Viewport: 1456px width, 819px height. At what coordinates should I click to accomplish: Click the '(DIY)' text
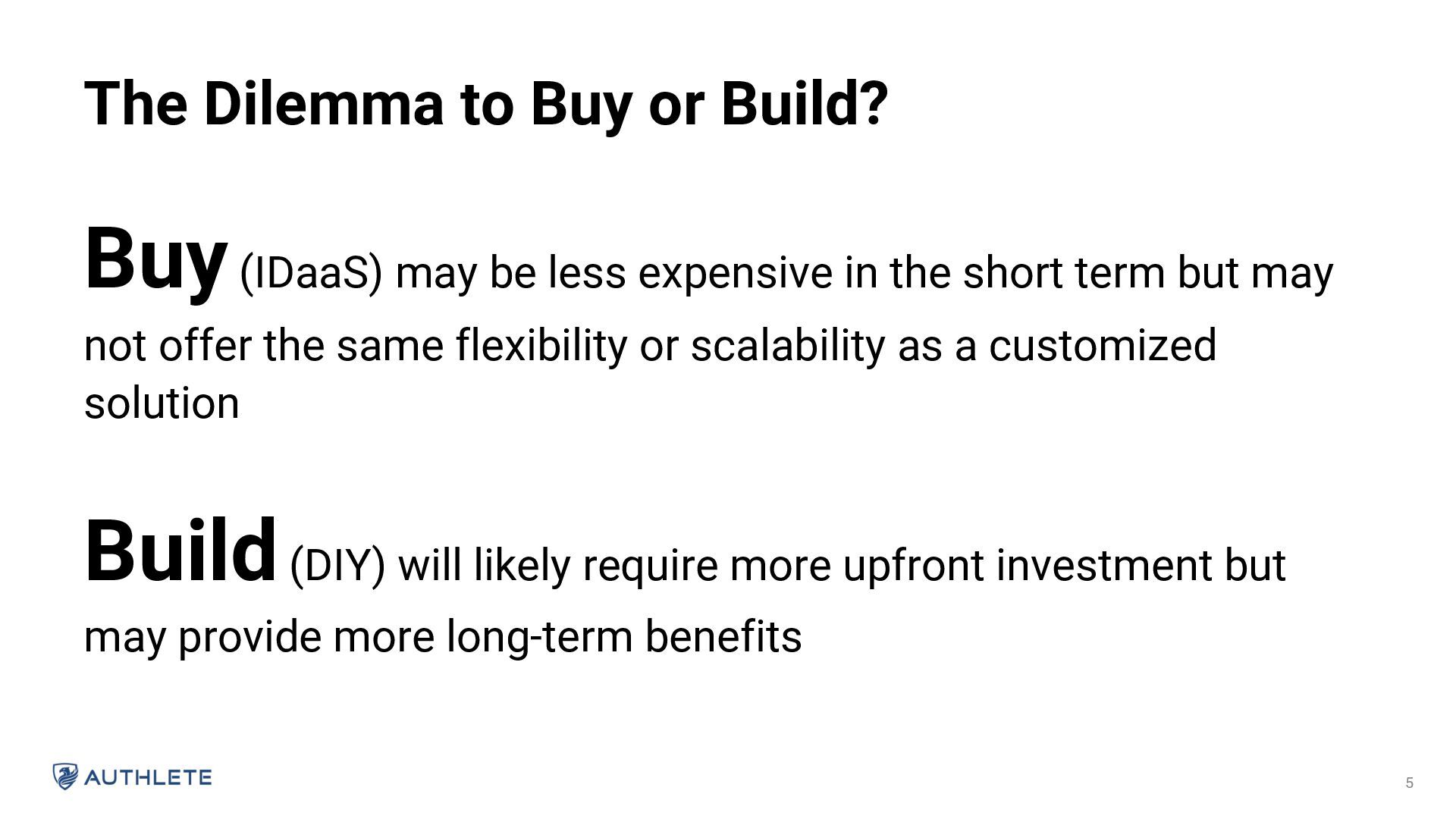point(337,566)
